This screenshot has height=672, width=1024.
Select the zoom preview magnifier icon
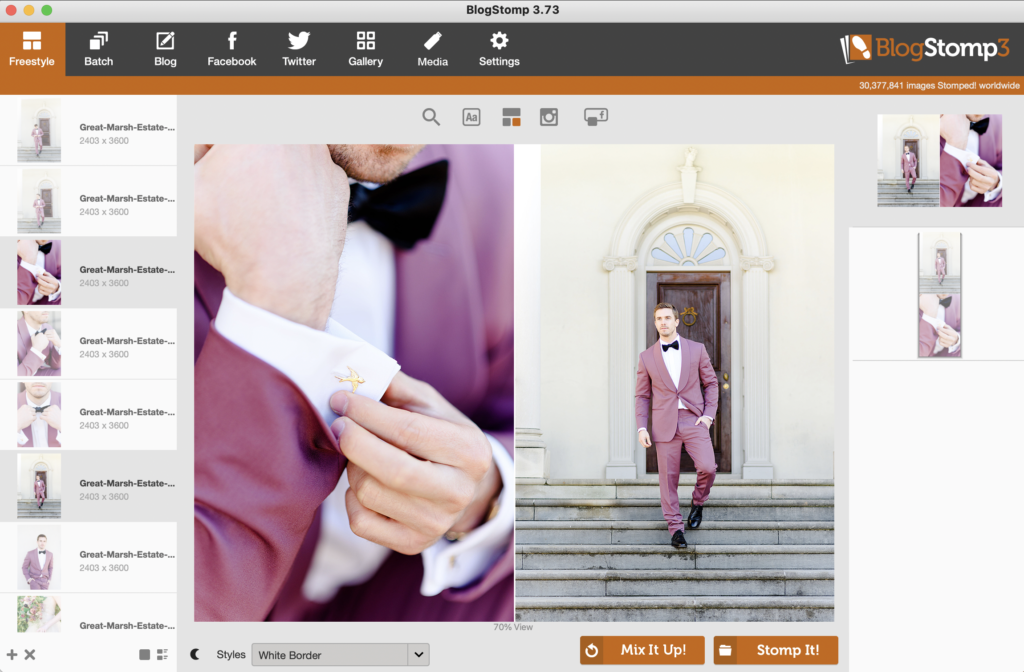431,117
